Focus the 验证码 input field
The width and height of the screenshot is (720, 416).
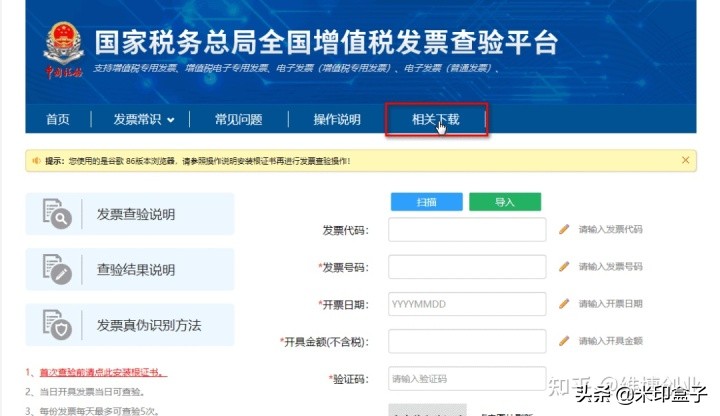coord(467,379)
